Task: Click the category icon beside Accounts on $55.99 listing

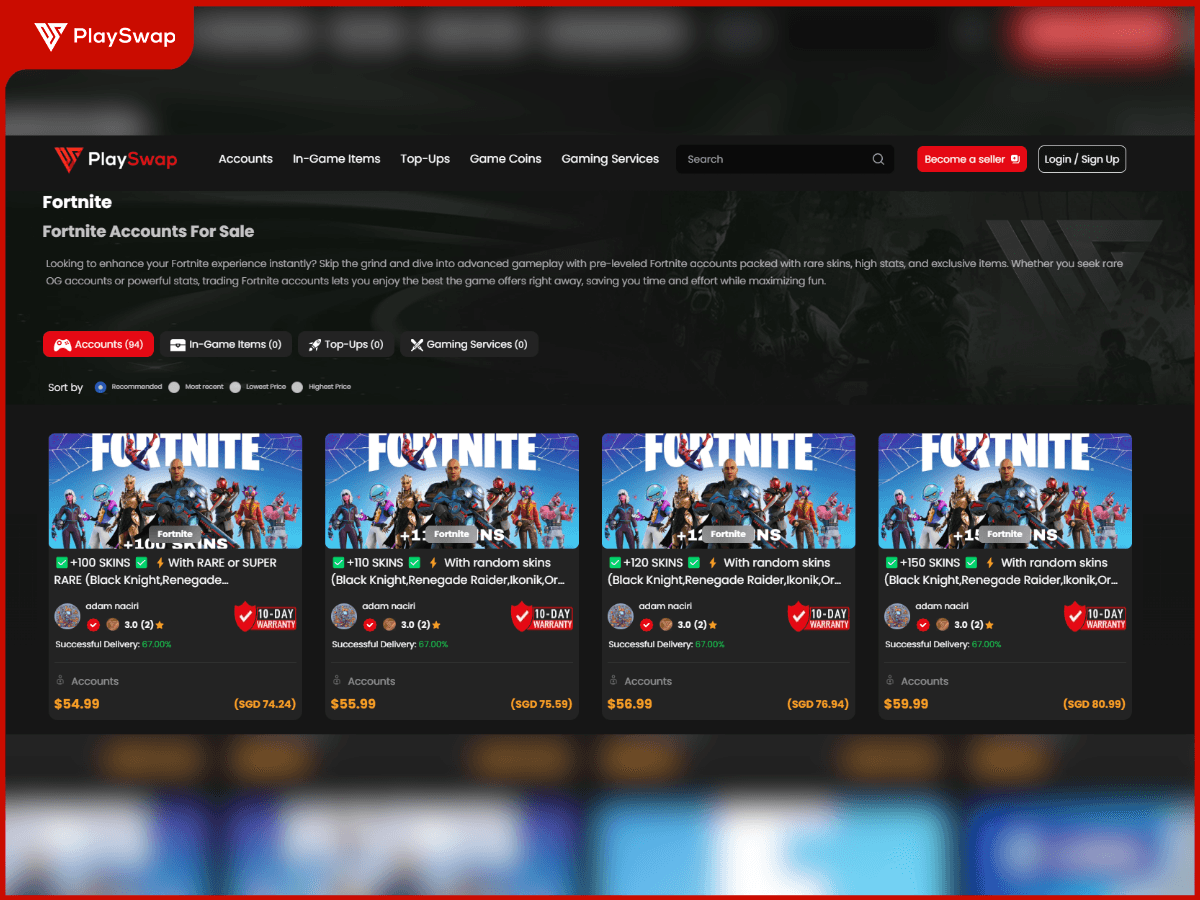Action: click(336, 681)
